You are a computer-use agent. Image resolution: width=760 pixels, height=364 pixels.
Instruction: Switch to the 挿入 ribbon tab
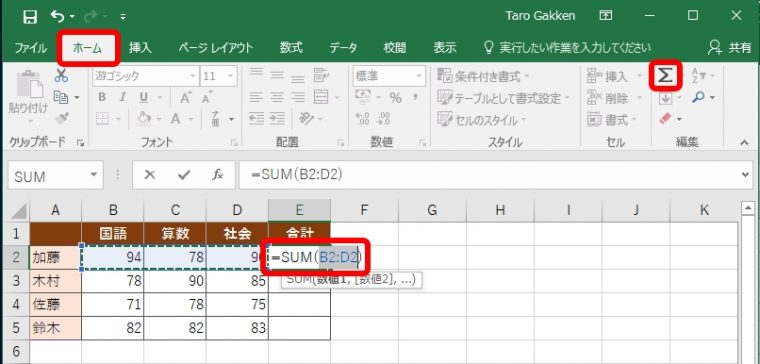(x=141, y=47)
